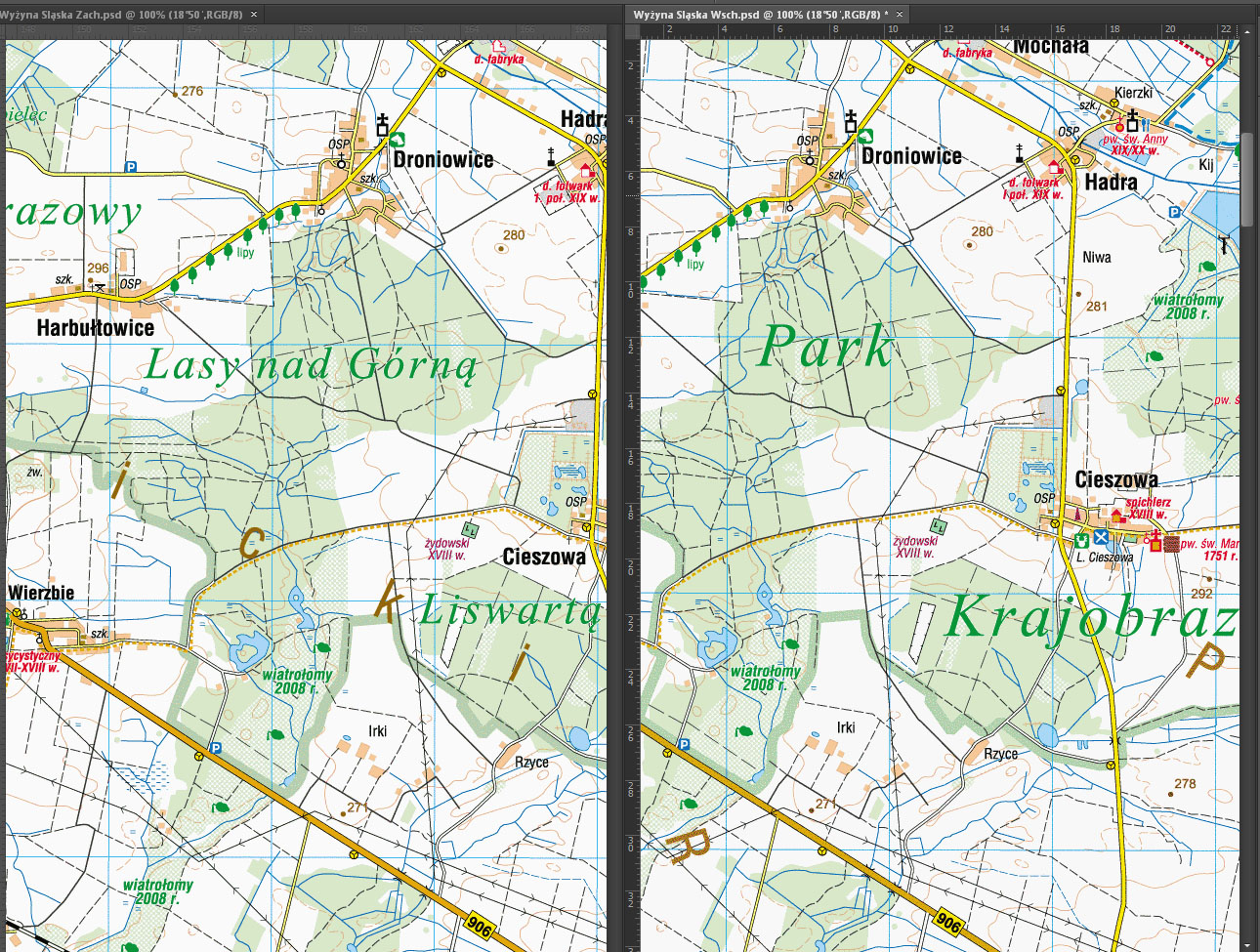1260x952 pixels.
Task: Click the parking icon on road 906 in right map
Action: pos(684,745)
